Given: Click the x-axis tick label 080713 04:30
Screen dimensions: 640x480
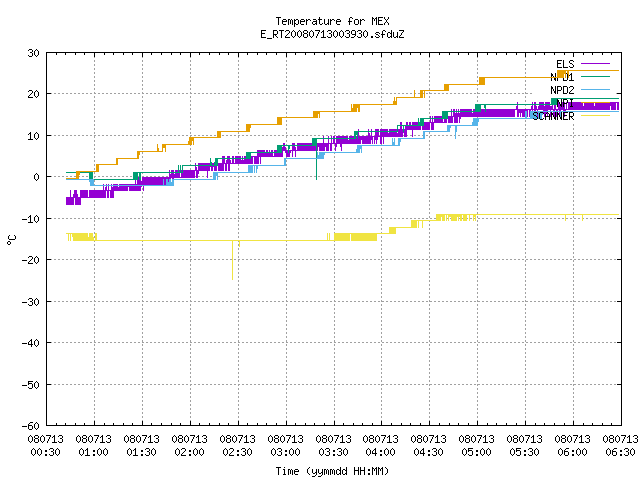Looking at the screenshot, I should 429,446.
